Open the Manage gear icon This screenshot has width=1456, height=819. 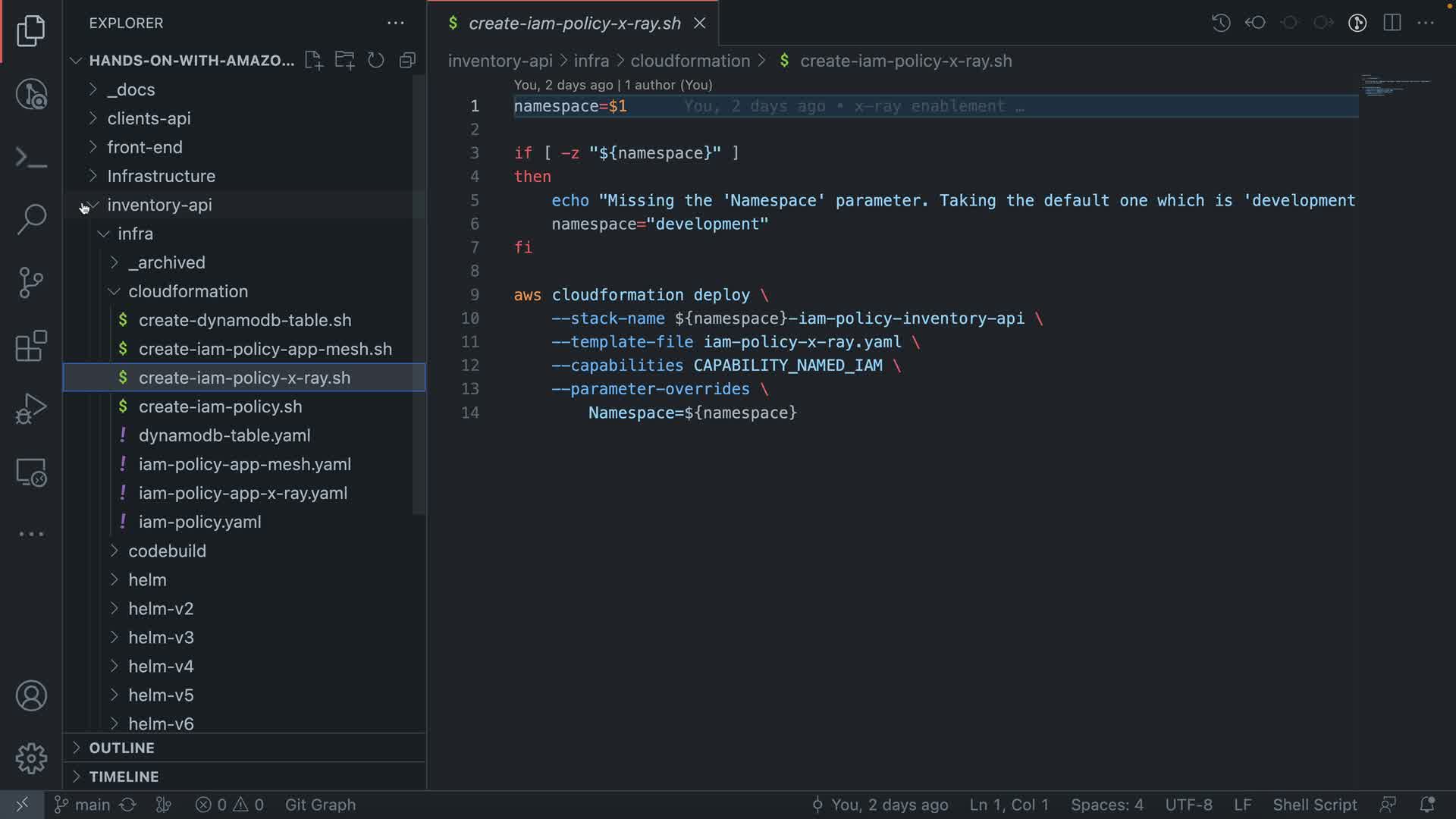(x=31, y=758)
